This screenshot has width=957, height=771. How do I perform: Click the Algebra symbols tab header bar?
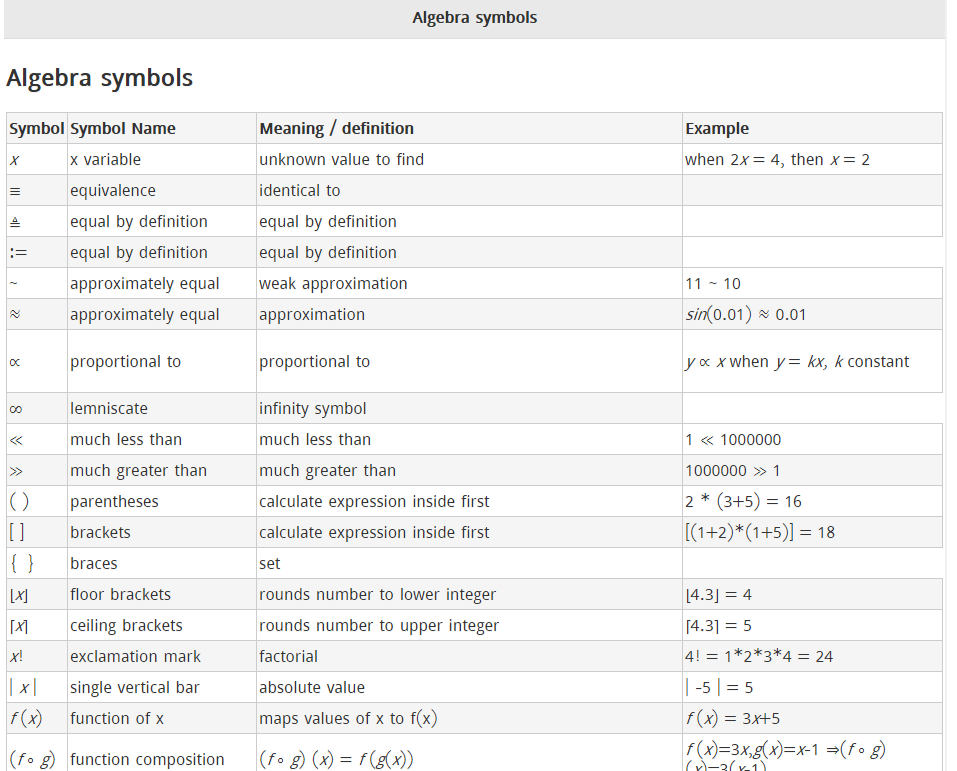[x=474, y=18]
